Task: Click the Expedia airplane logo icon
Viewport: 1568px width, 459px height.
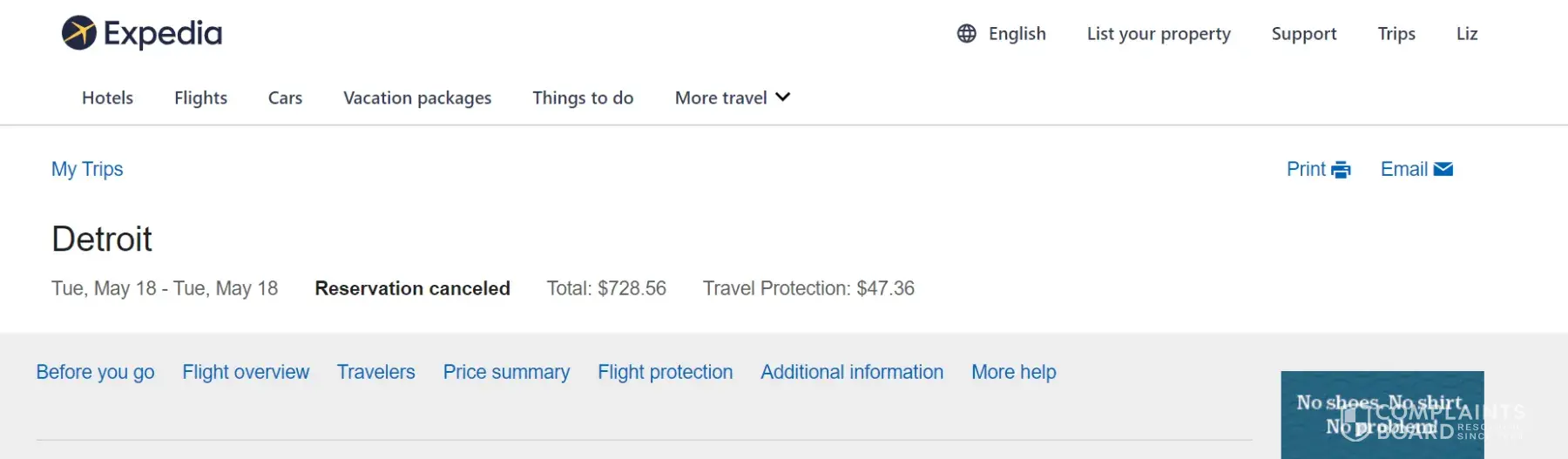Action: click(78, 33)
